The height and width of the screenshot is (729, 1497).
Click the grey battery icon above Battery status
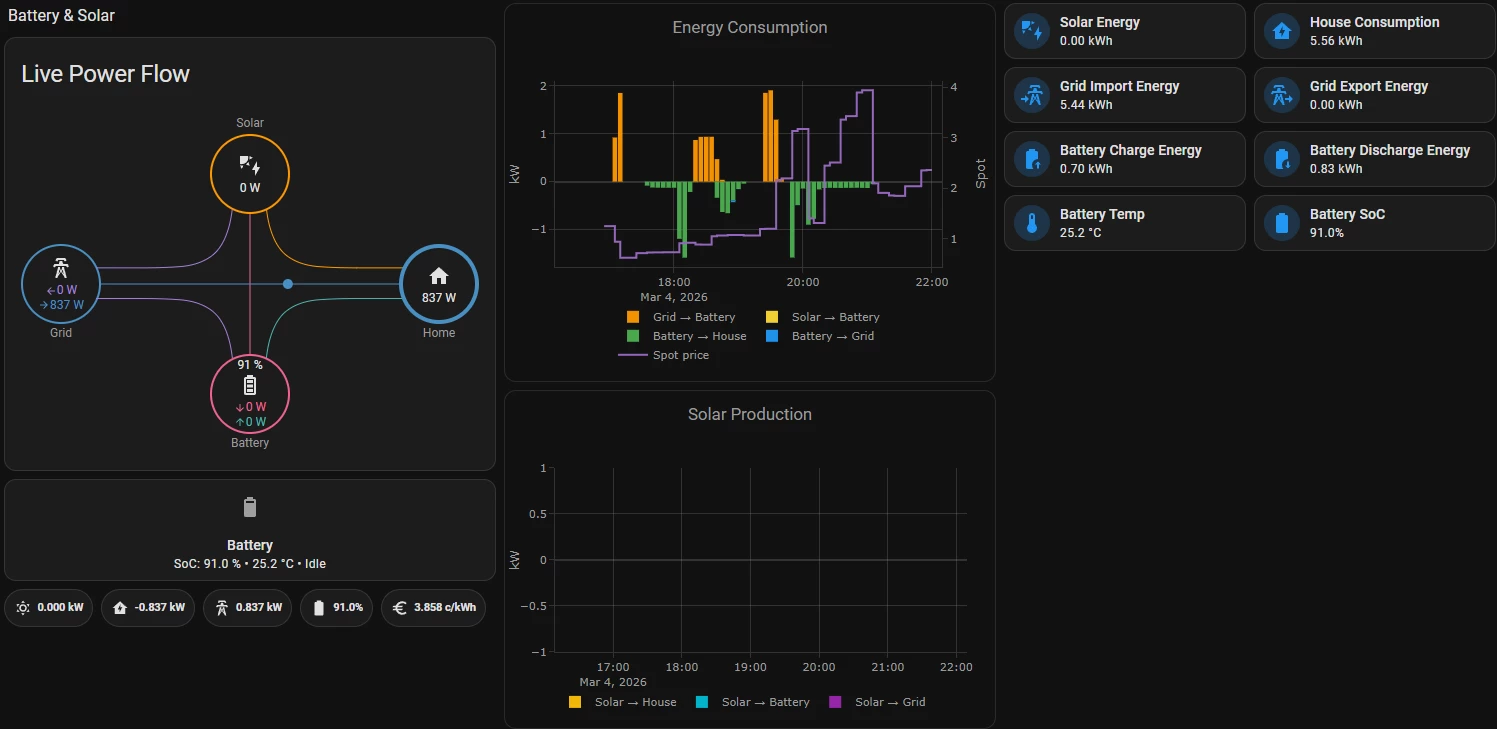coord(250,508)
